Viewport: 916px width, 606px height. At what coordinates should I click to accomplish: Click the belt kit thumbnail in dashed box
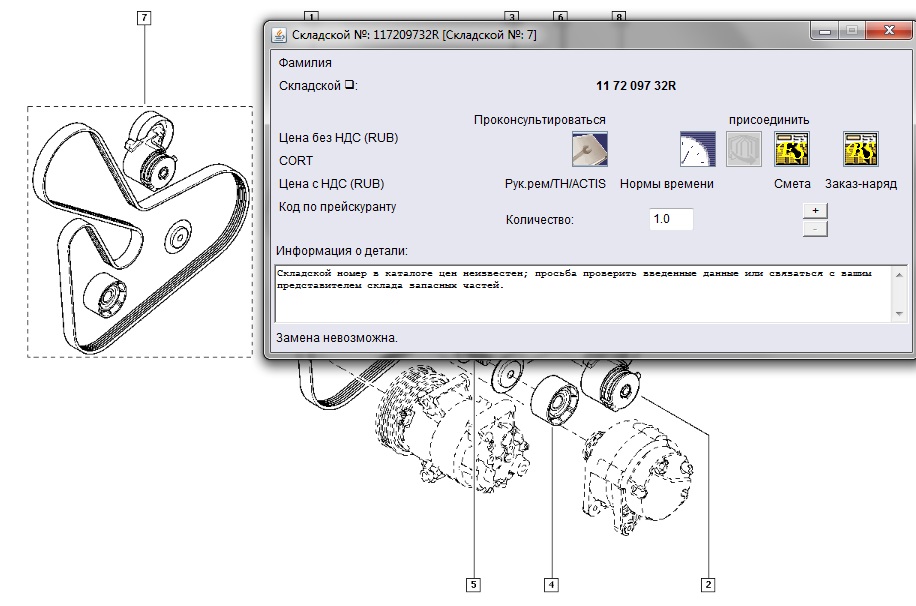click(140, 231)
